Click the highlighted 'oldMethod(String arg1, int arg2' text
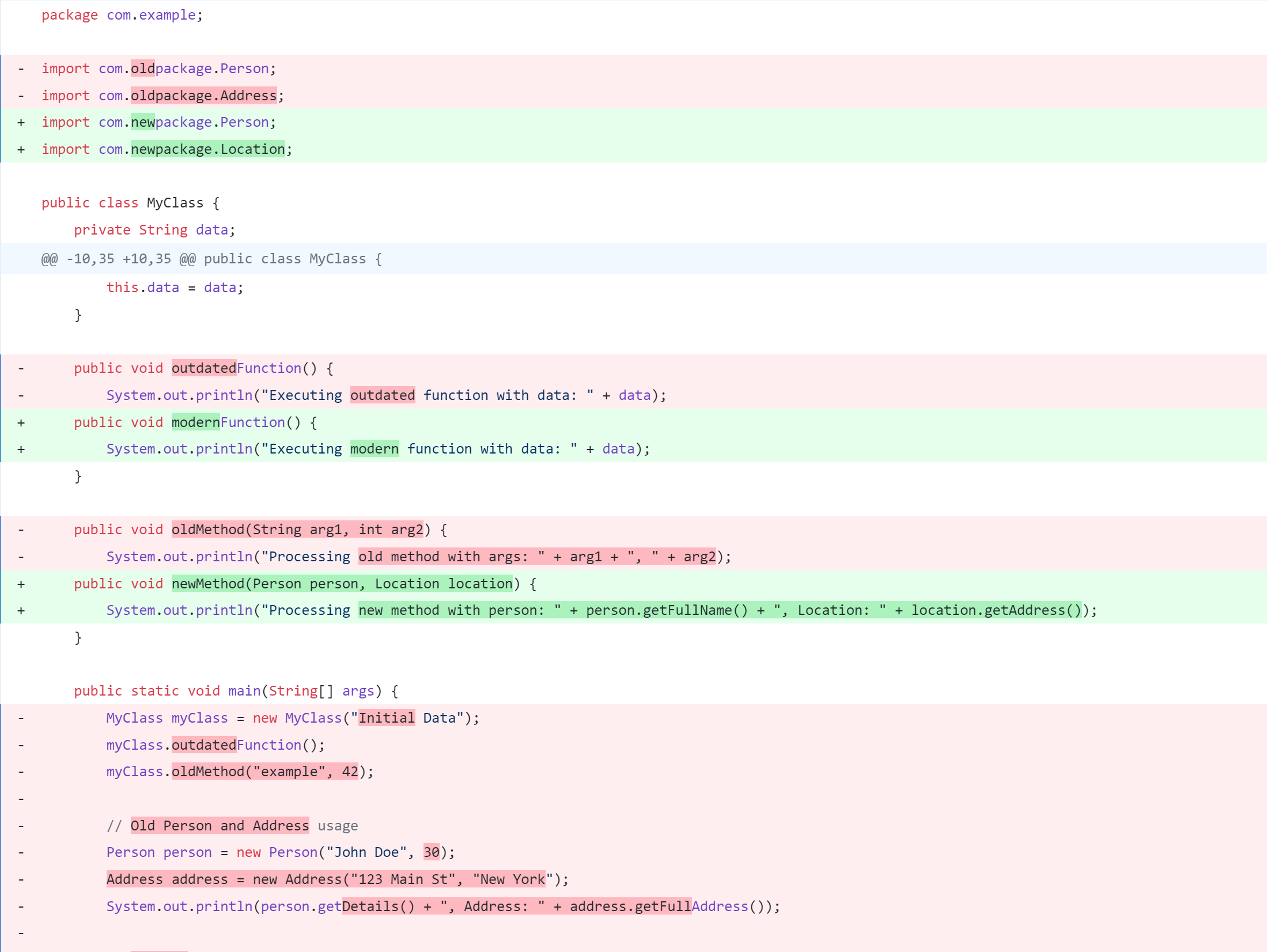This screenshot has height=952, width=1267. coord(297,530)
